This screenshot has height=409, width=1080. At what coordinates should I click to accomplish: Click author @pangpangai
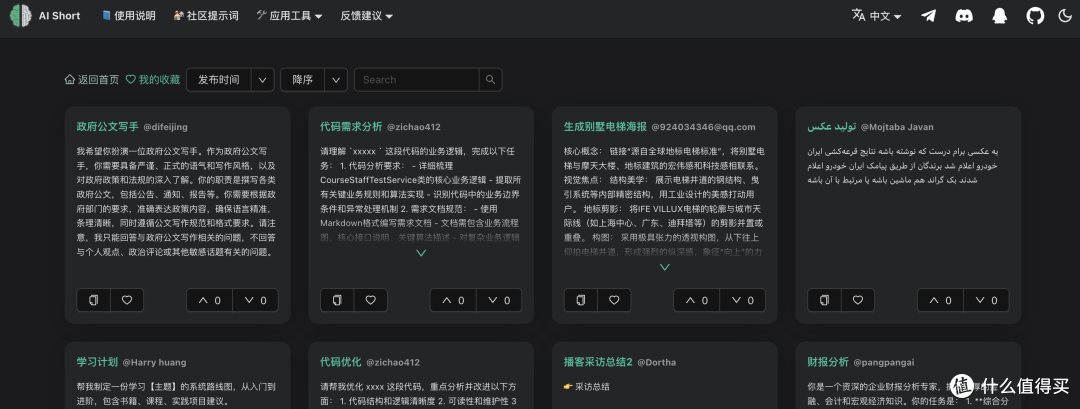click(x=882, y=362)
